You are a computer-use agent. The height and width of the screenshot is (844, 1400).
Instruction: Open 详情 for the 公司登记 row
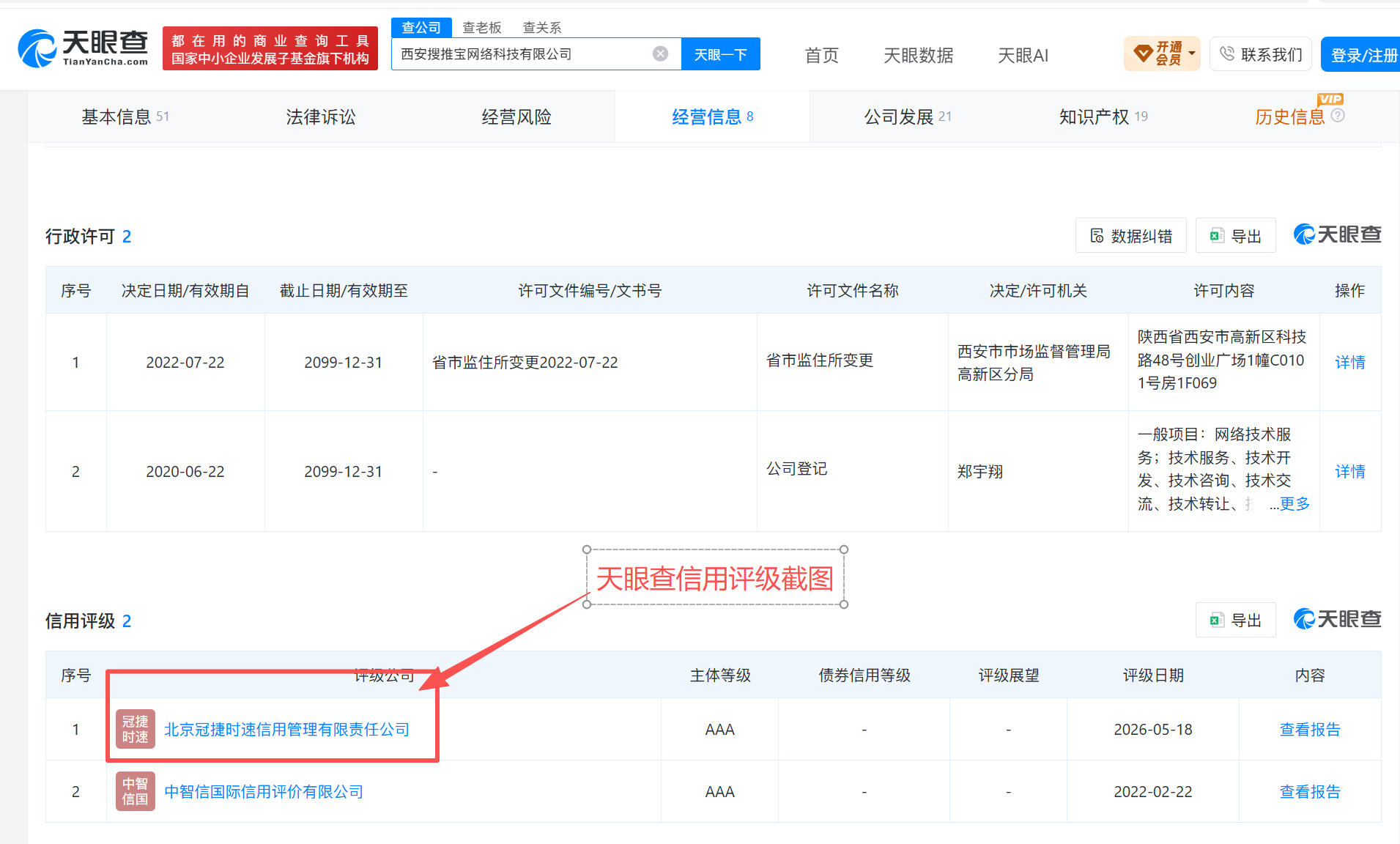coord(1350,471)
